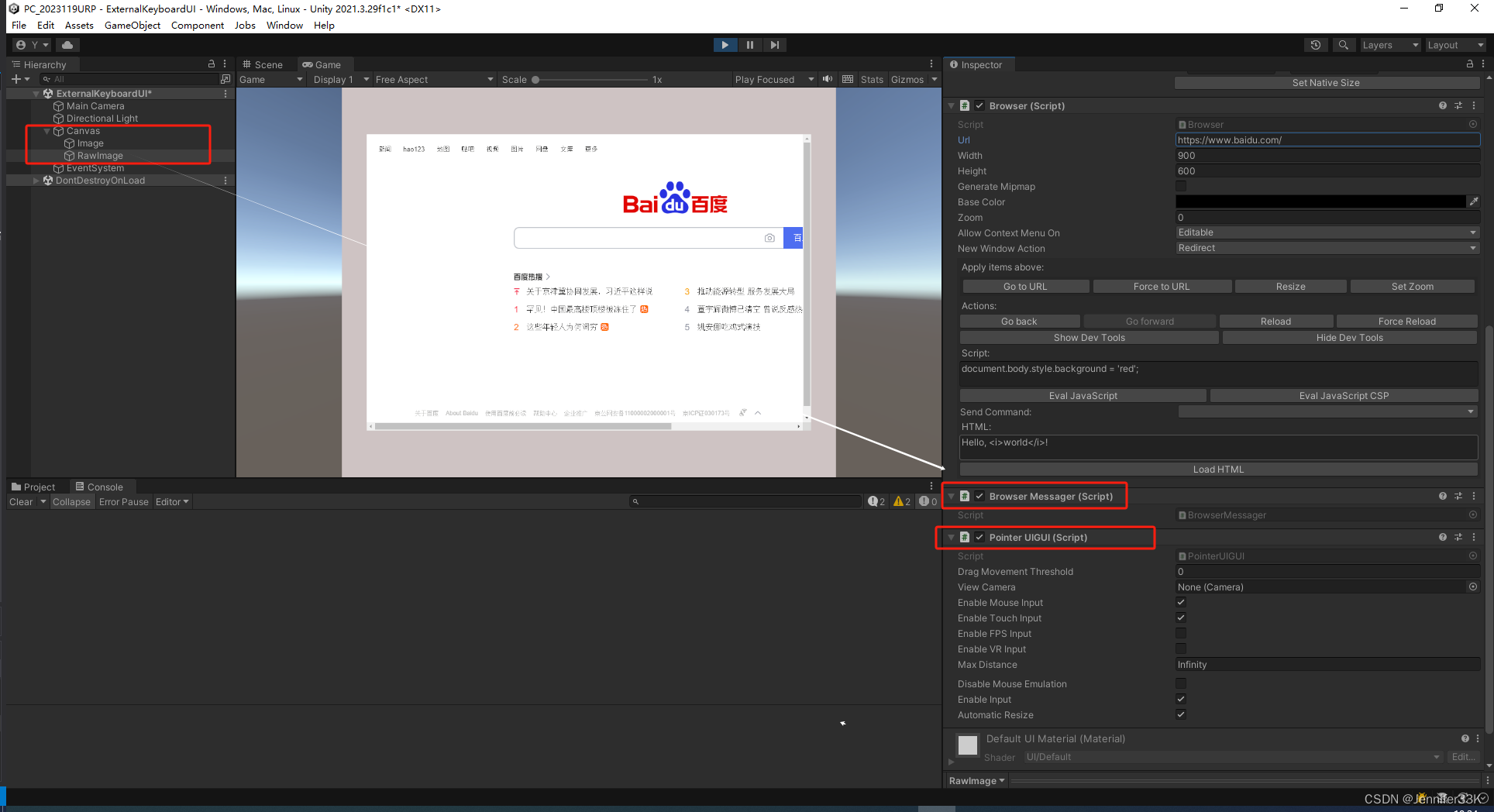Start Play mode with the play button
This screenshot has width=1494, height=812.
725,45
